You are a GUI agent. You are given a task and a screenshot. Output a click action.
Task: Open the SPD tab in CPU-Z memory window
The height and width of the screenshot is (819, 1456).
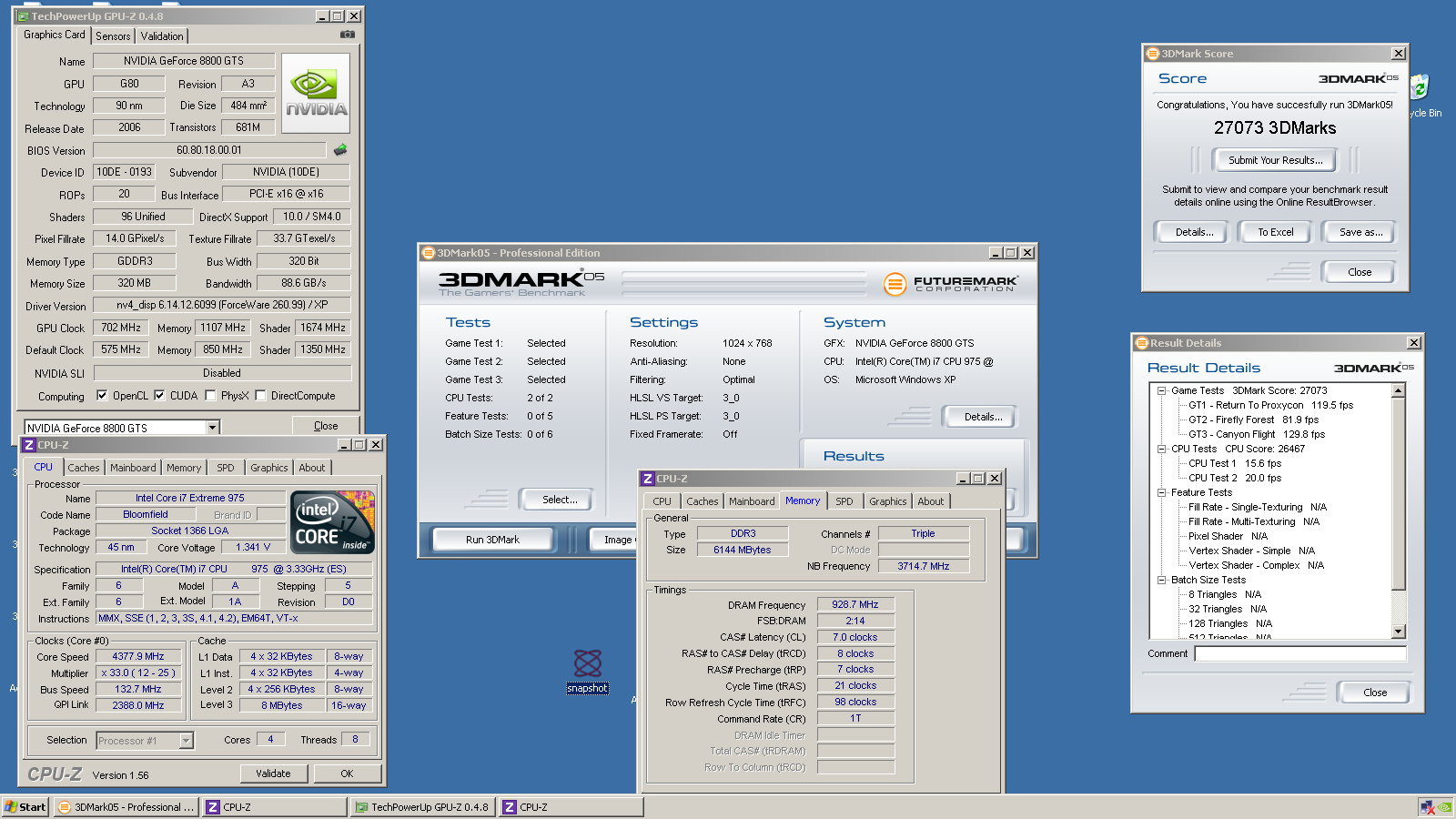coord(844,501)
